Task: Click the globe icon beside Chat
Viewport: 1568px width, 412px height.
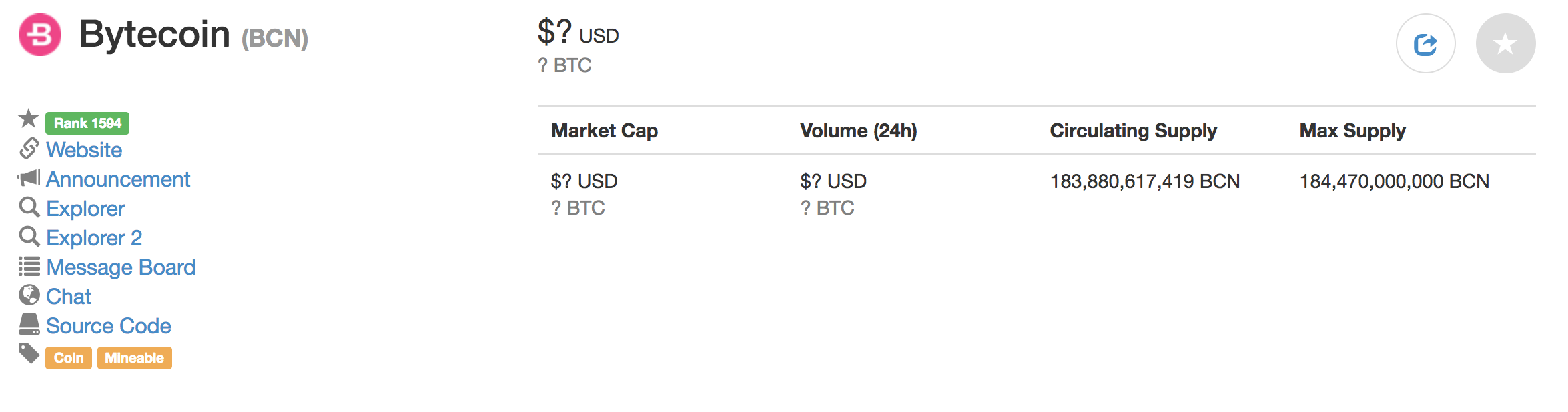Action: [29, 295]
